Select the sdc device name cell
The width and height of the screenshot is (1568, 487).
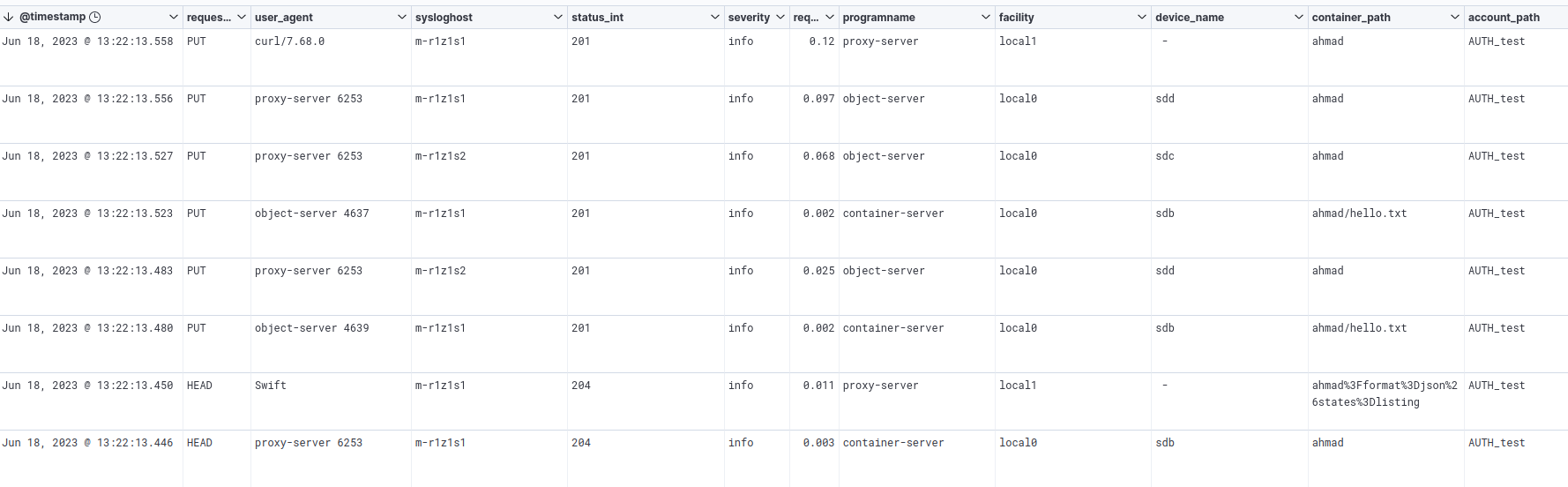pos(1165,156)
